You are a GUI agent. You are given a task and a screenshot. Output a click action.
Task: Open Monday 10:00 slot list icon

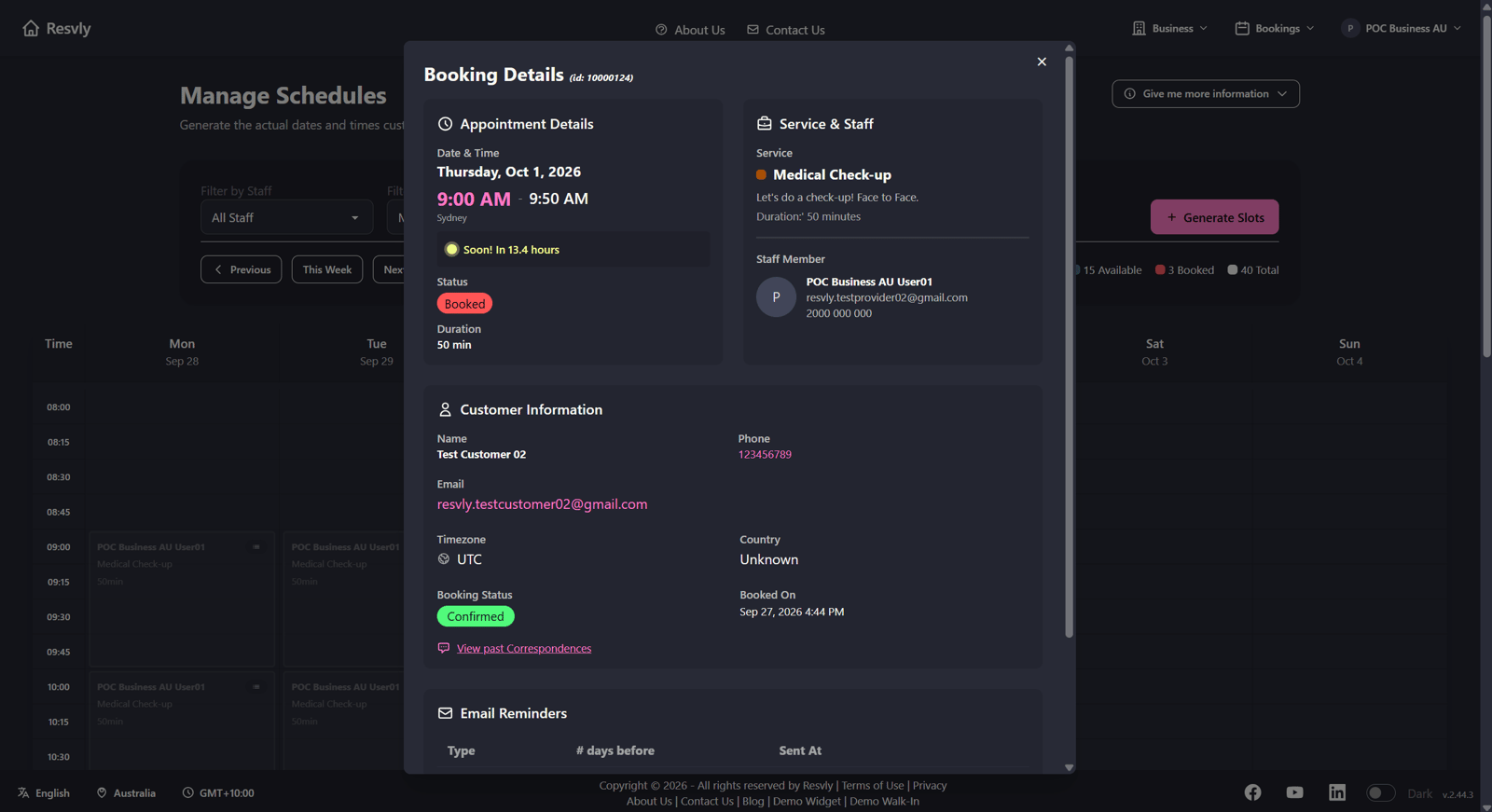pyautogui.click(x=256, y=687)
